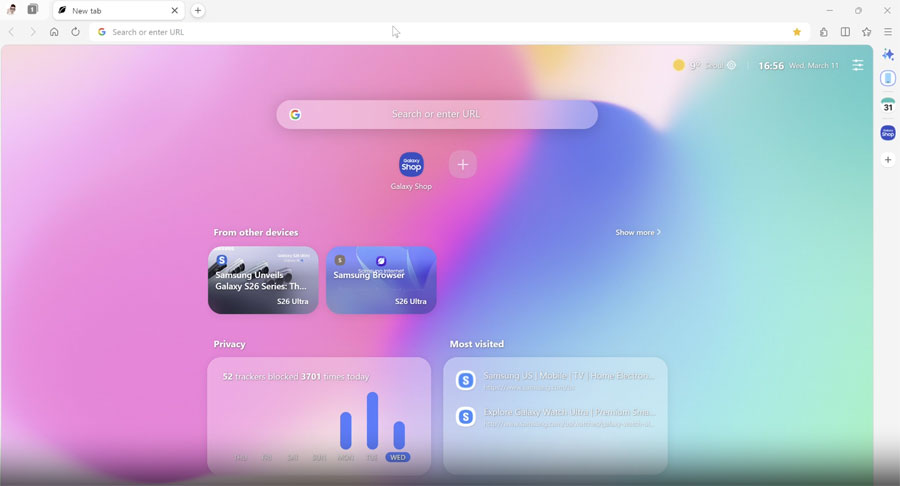Focus the center Search or enter URL box
The width and height of the screenshot is (900, 486).
click(437, 114)
